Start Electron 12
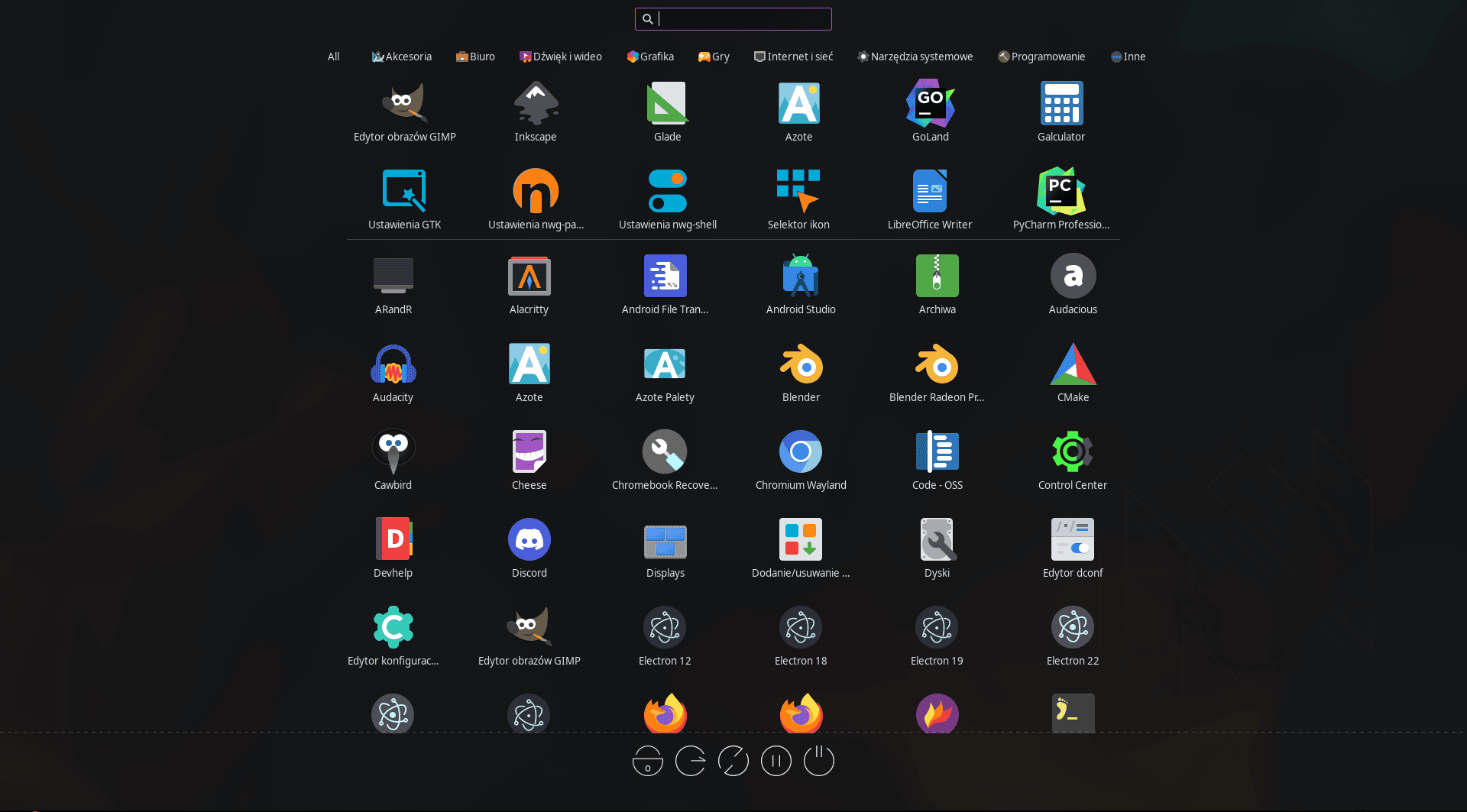Viewport: 1467px width, 812px height. coord(665,636)
